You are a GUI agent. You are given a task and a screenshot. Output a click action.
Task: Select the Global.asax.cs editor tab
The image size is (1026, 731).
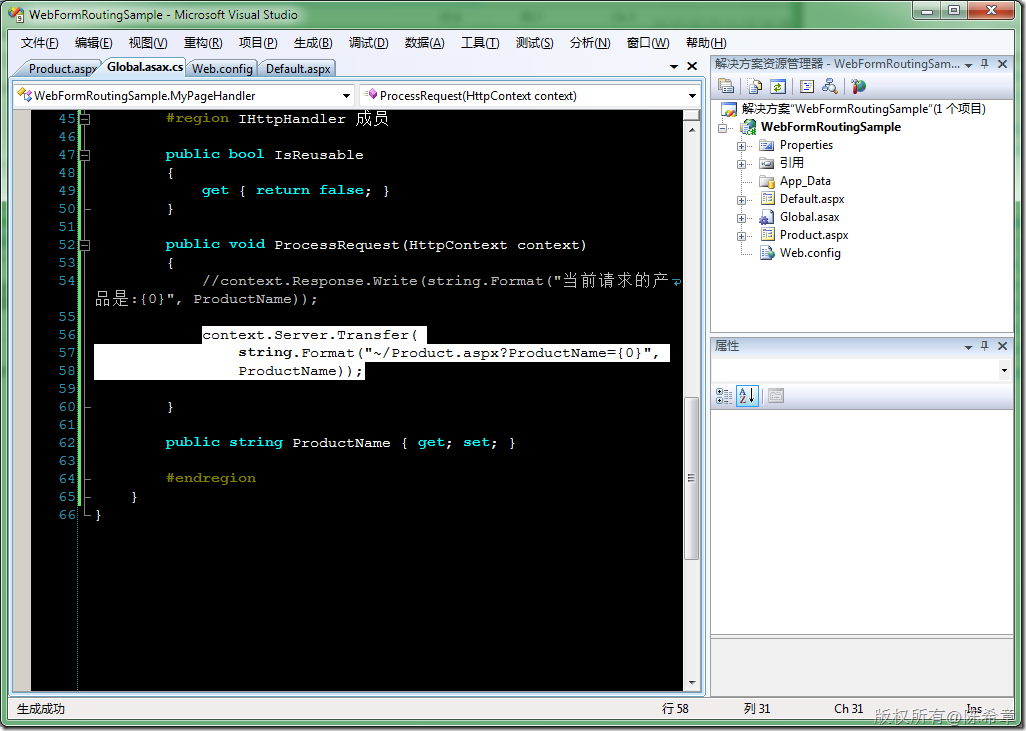(145, 67)
